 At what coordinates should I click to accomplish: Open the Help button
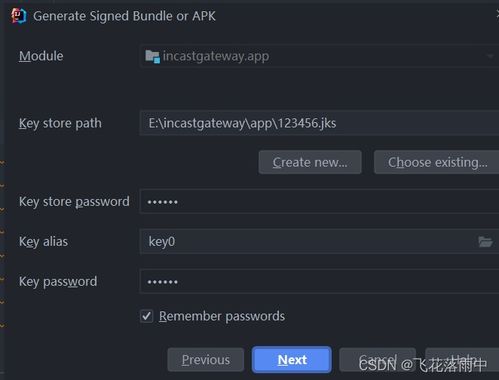(x=462, y=360)
